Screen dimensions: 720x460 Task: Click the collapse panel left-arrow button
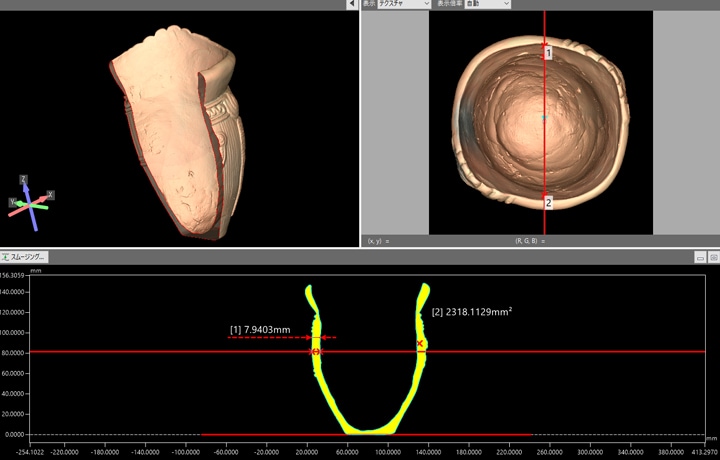coord(352,4)
